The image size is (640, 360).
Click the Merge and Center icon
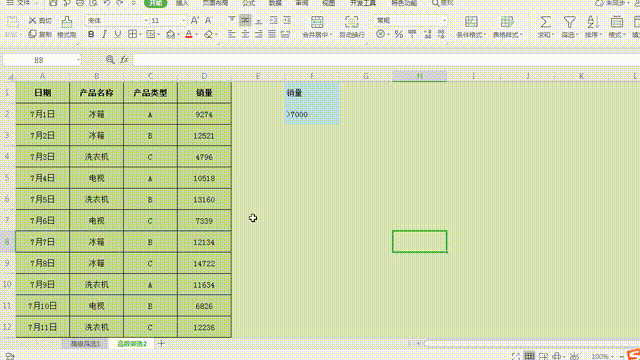(317, 22)
